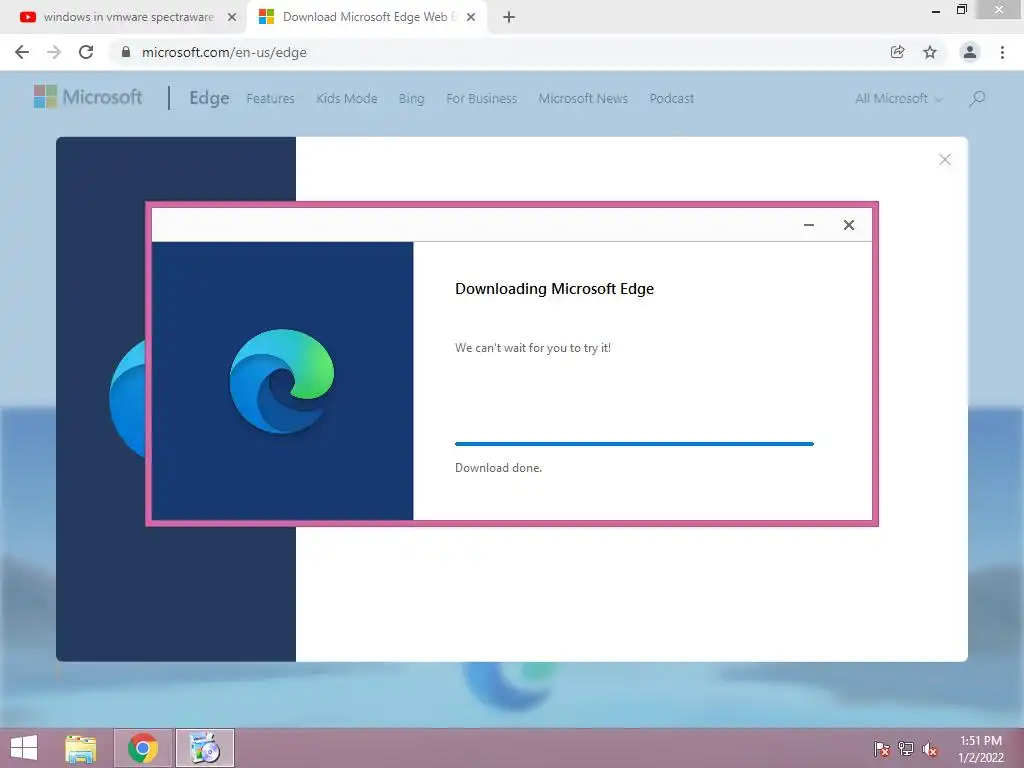The height and width of the screenshot is (768, 1024).
Task: Open the Action Center flag tray icon
Action: pos(881,749)
